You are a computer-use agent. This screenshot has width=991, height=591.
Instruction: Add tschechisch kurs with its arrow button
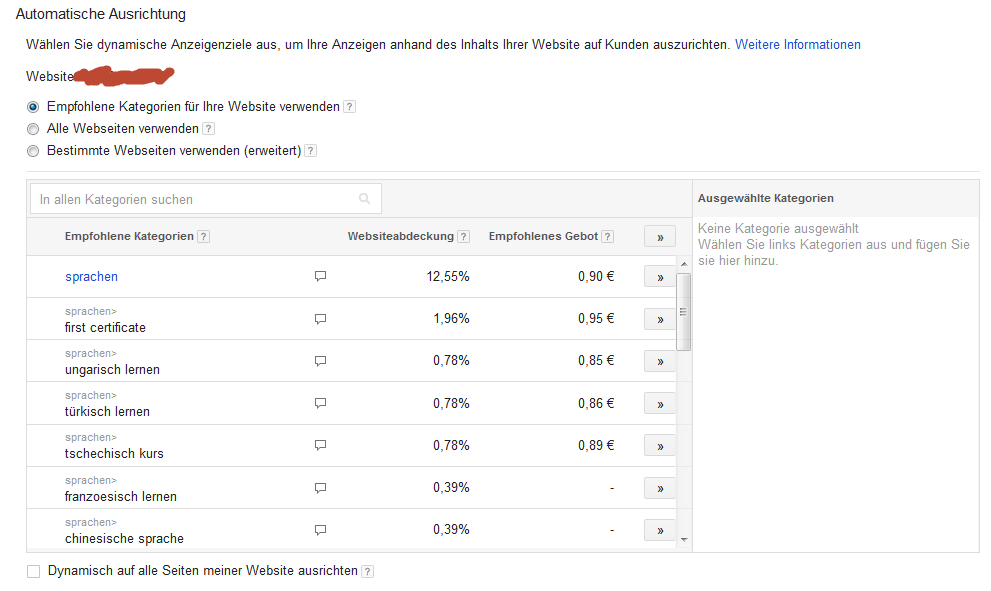click(660, 446)
